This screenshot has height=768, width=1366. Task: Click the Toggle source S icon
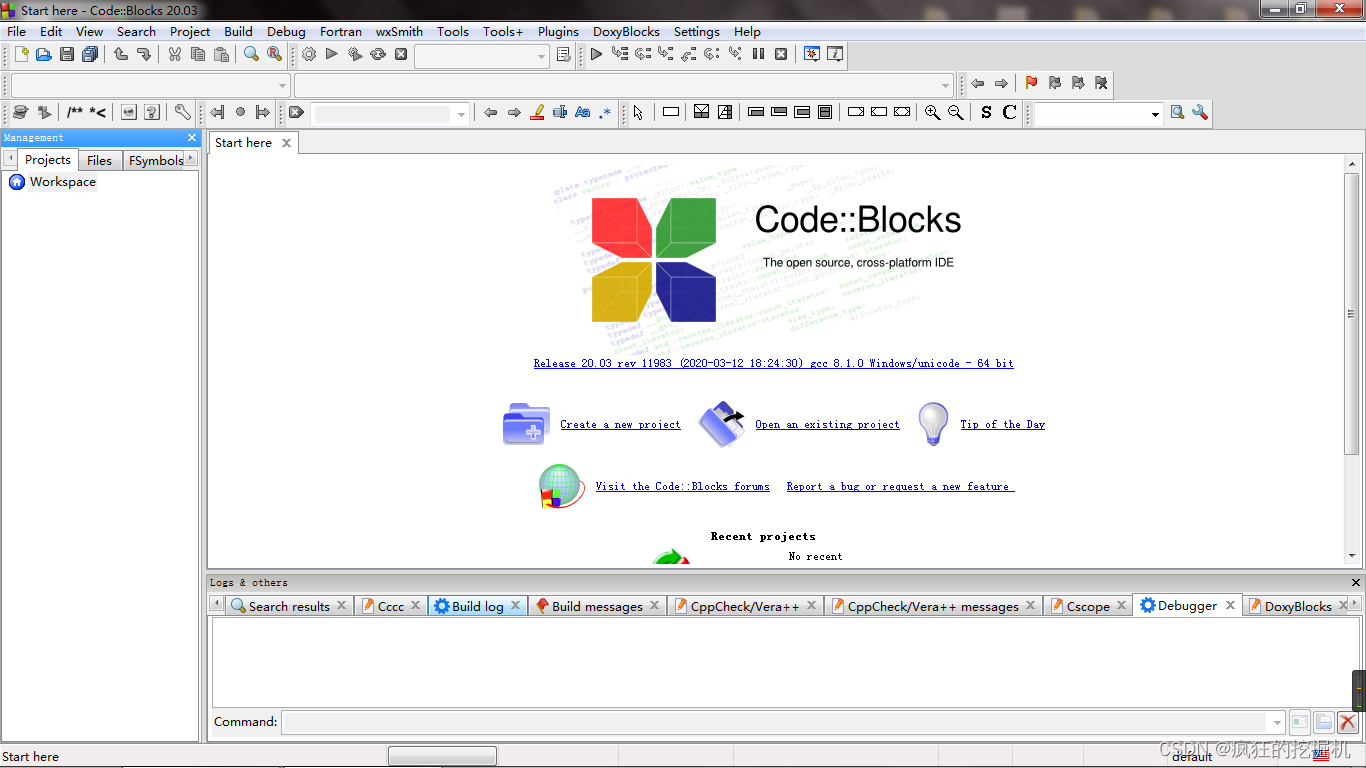[986, 112]
